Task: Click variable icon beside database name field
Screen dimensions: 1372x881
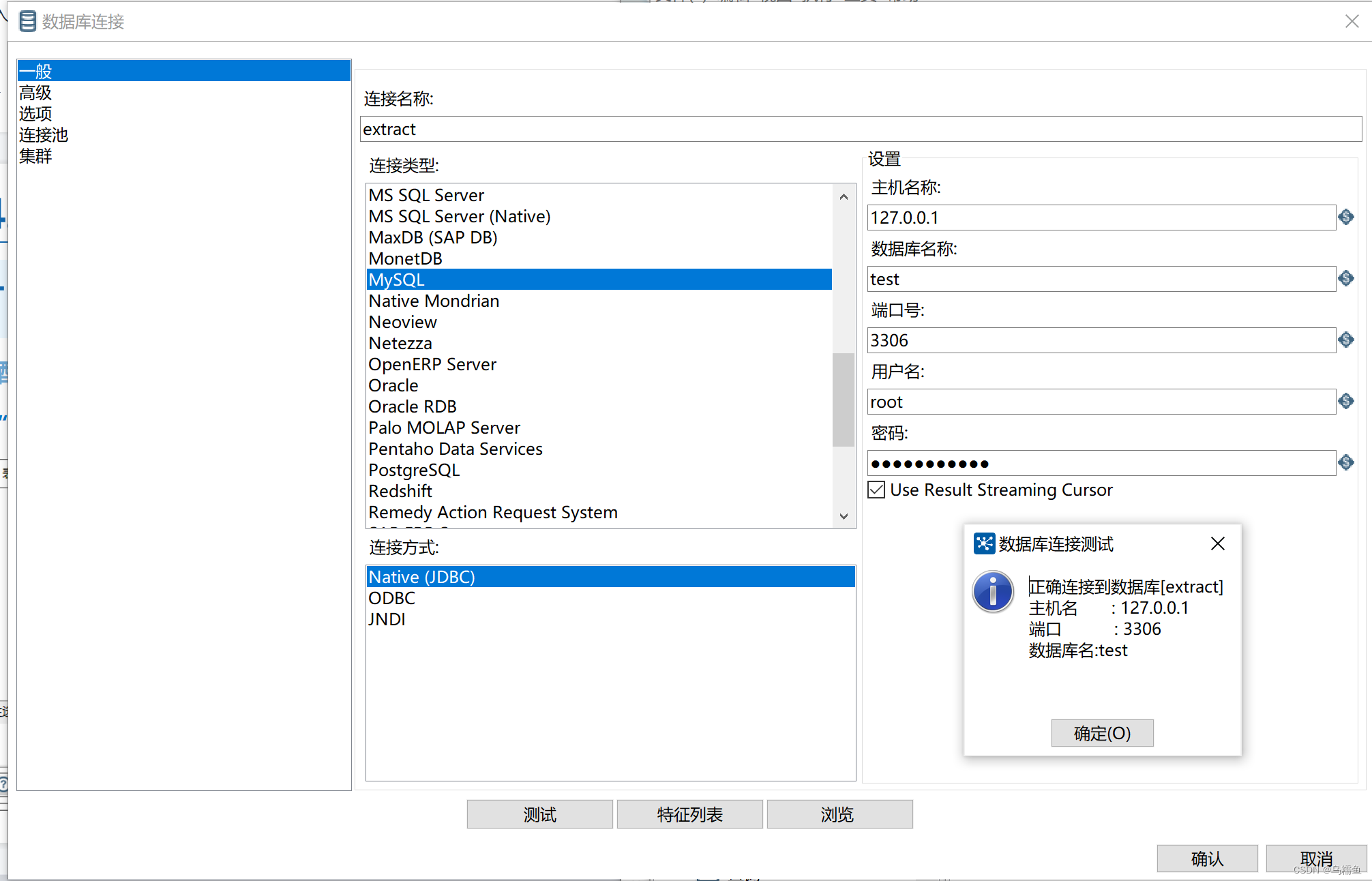Action: (1345, 279)
